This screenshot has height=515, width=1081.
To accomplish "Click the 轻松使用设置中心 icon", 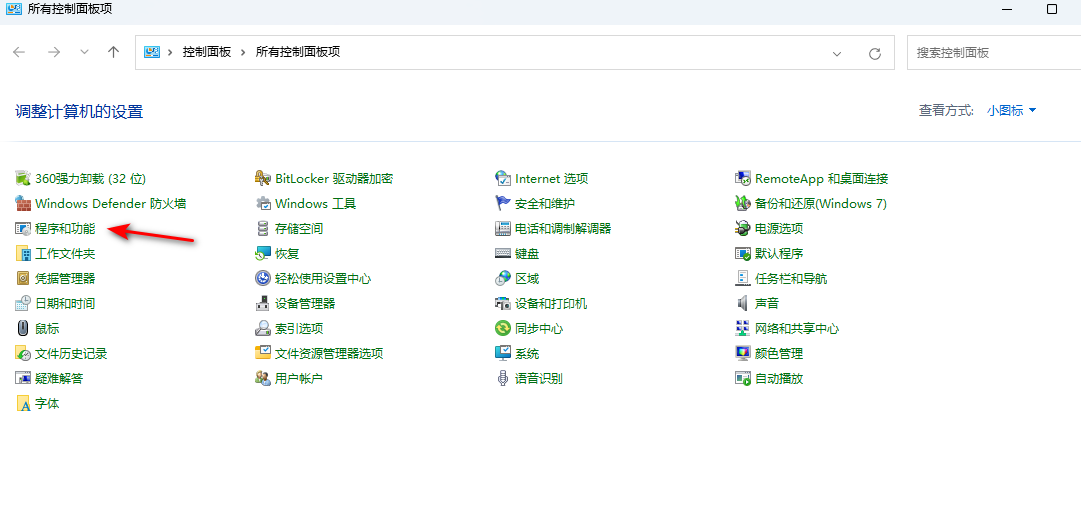I will point(263,279).
